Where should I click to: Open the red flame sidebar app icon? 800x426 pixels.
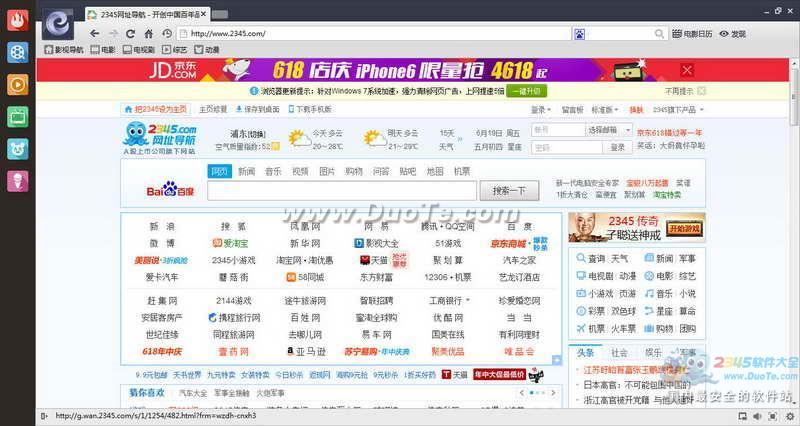coord(18,20)
